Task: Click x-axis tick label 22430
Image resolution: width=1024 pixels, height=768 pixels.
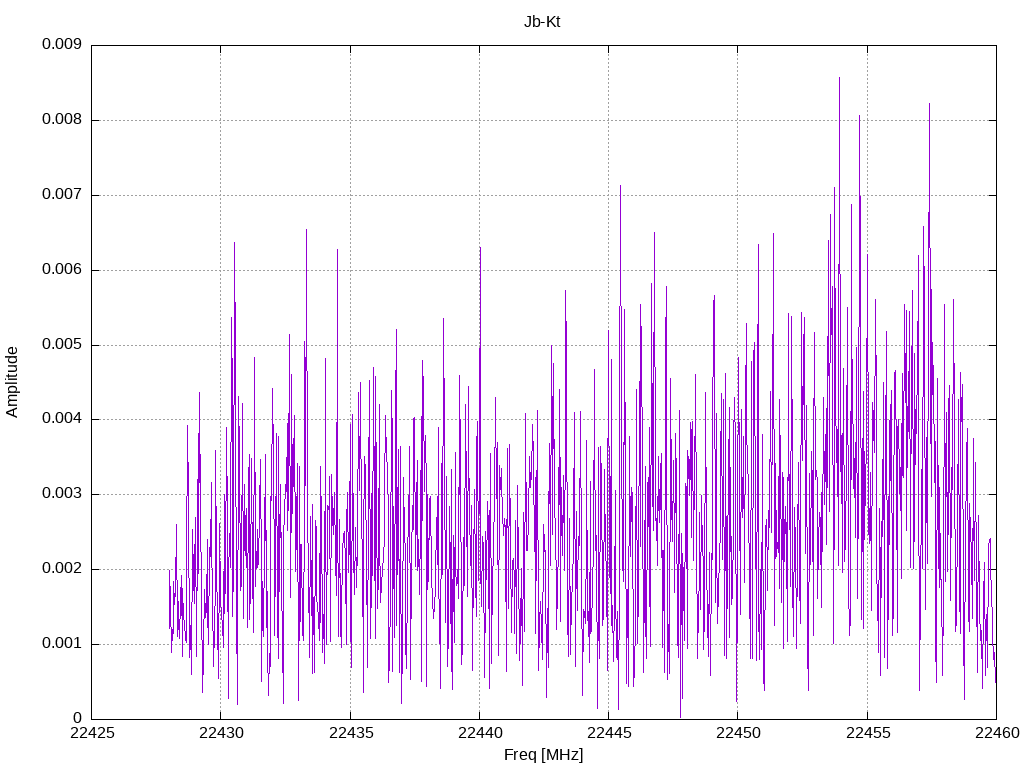Action: coord(221,733)
